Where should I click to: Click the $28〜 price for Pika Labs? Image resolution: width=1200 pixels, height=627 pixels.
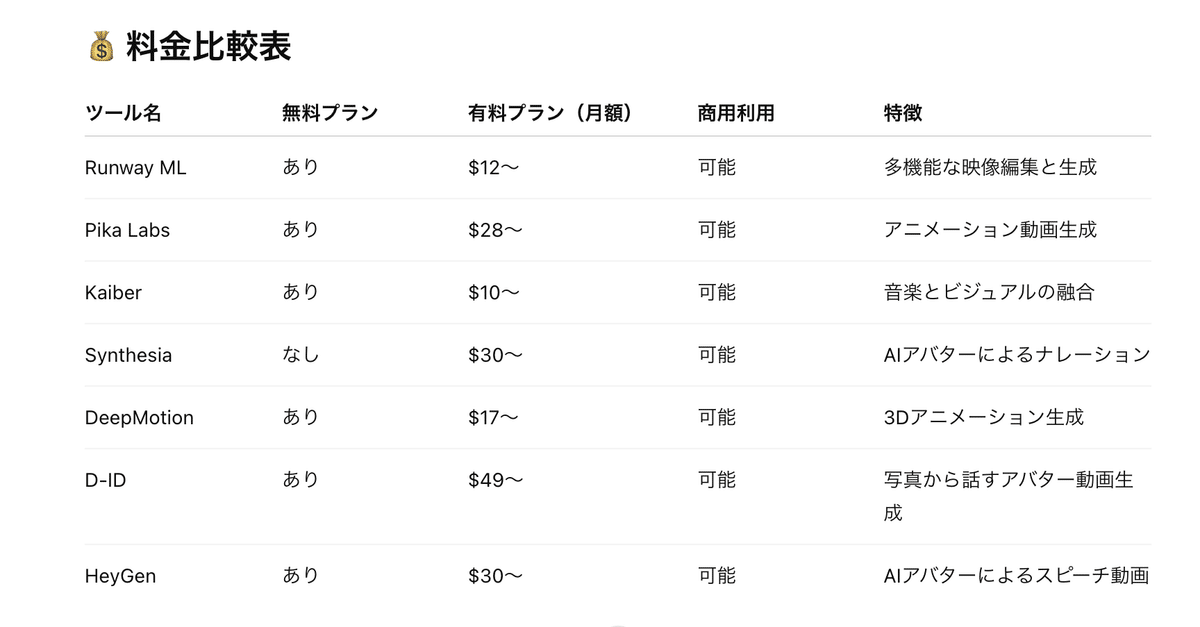(x=495, y=230)
